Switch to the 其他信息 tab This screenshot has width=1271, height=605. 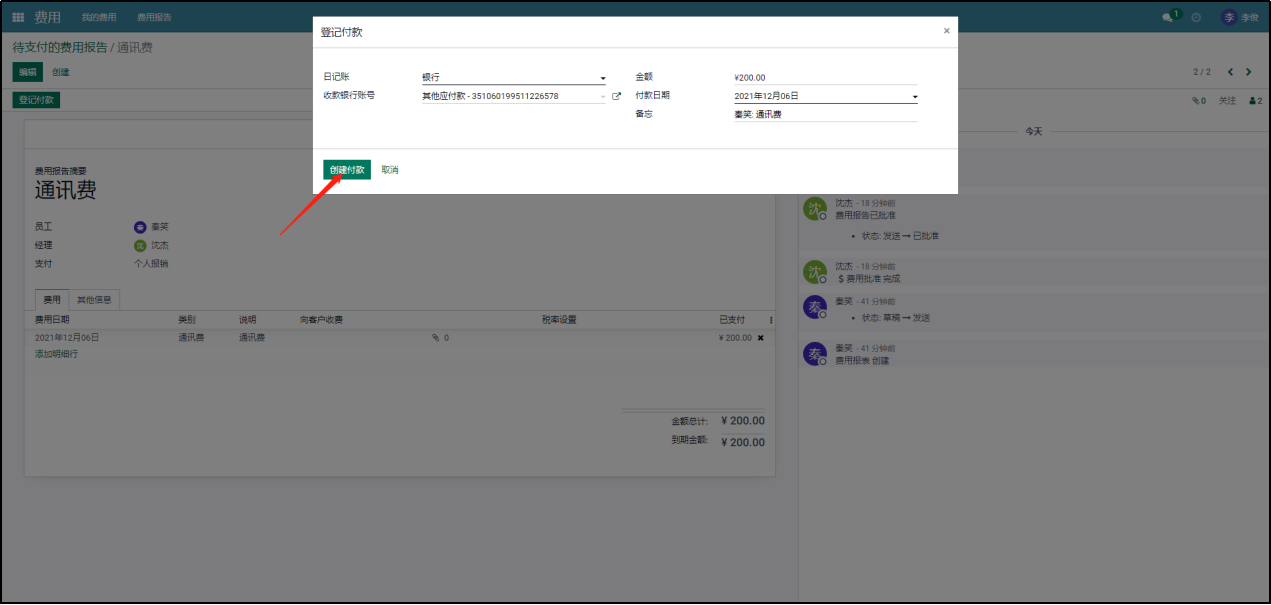pos(96,299)
